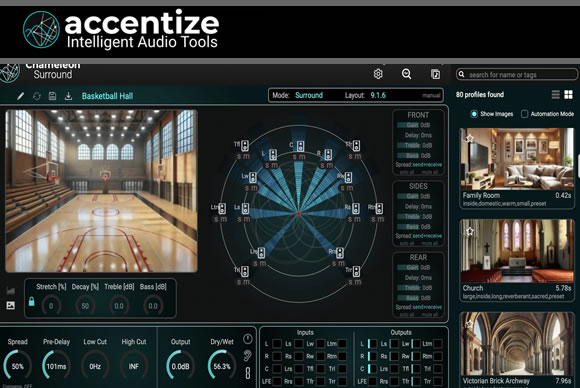Click the refresh profile icon
Viewport: 580px width, 388px height.
click(x=37, y=96)
